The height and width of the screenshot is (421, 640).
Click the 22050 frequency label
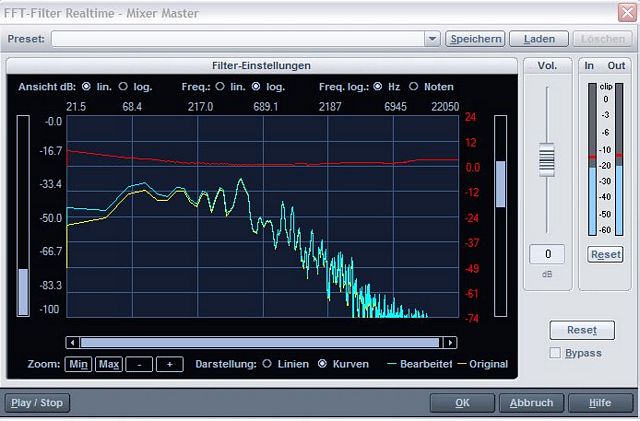tap(445, 107)
